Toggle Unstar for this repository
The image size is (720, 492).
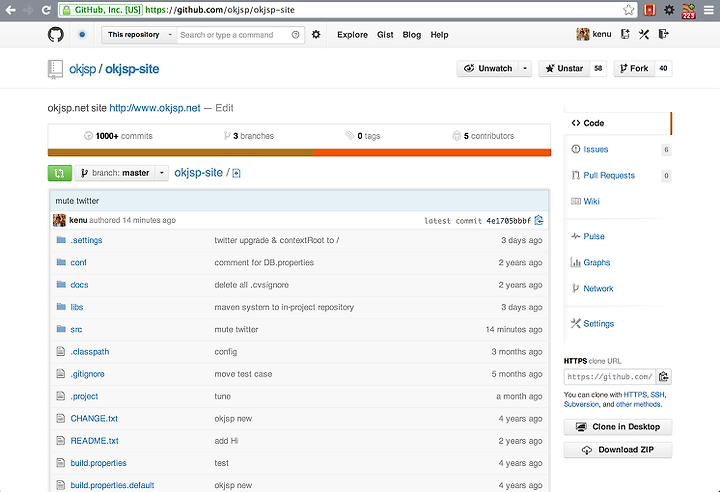pos(564,68)
